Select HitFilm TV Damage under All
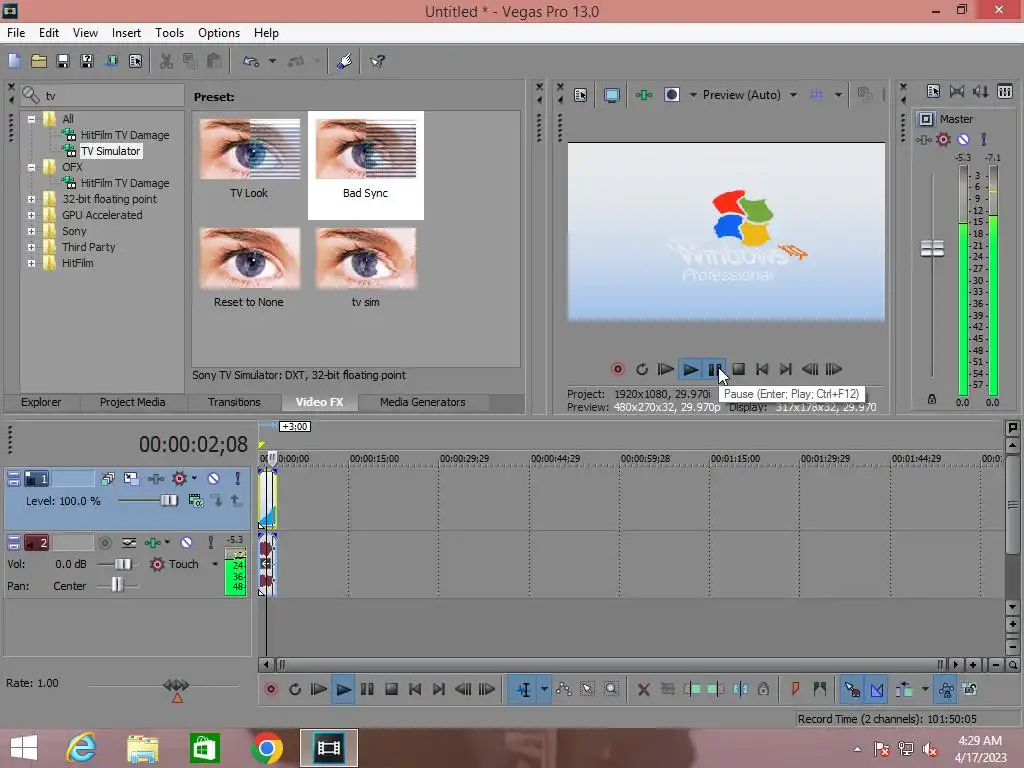Screen dimensions: 1024x768 [x=125, y=135]
